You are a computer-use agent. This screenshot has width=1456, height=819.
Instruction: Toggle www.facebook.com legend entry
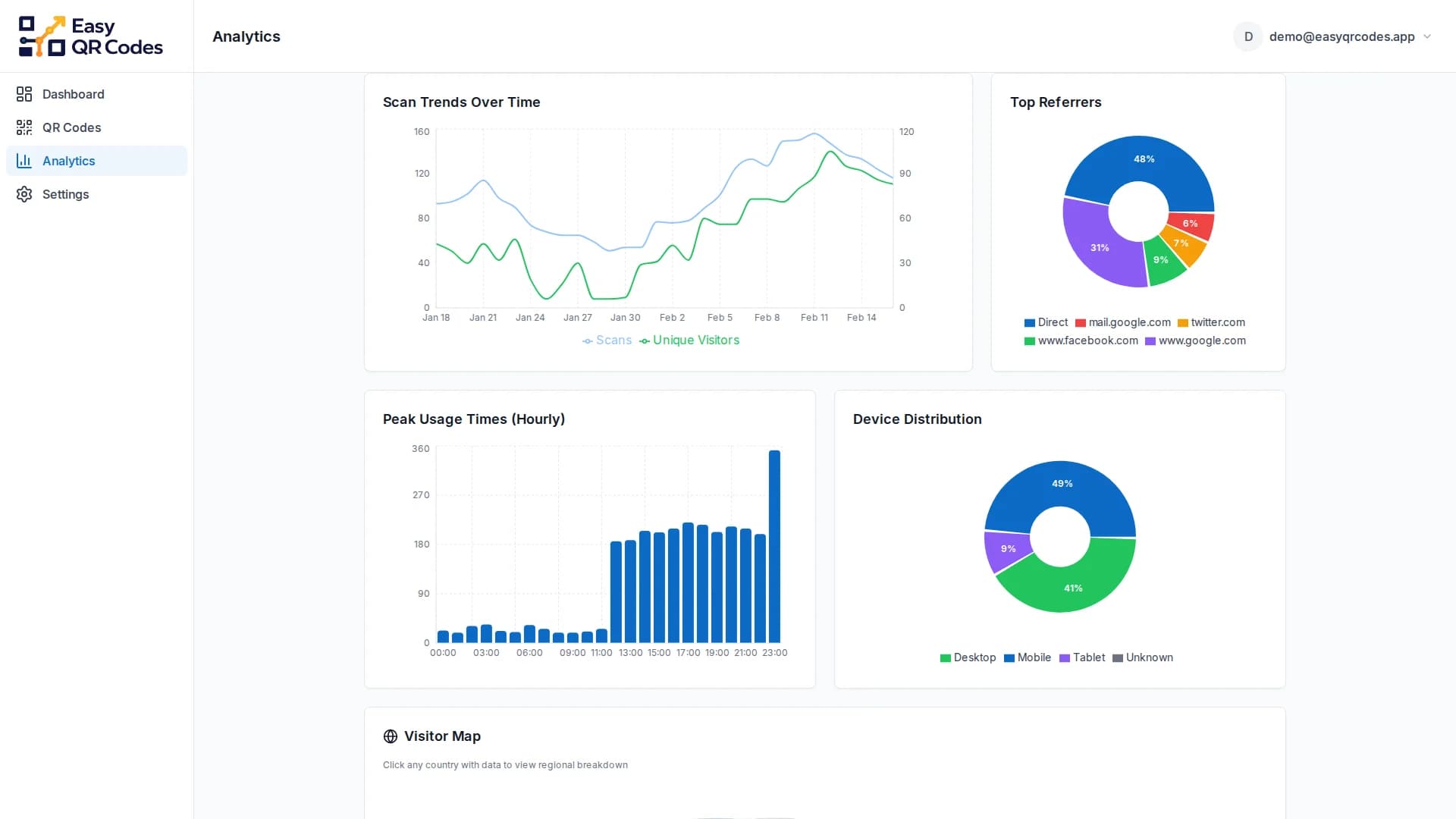[1081, 340]
